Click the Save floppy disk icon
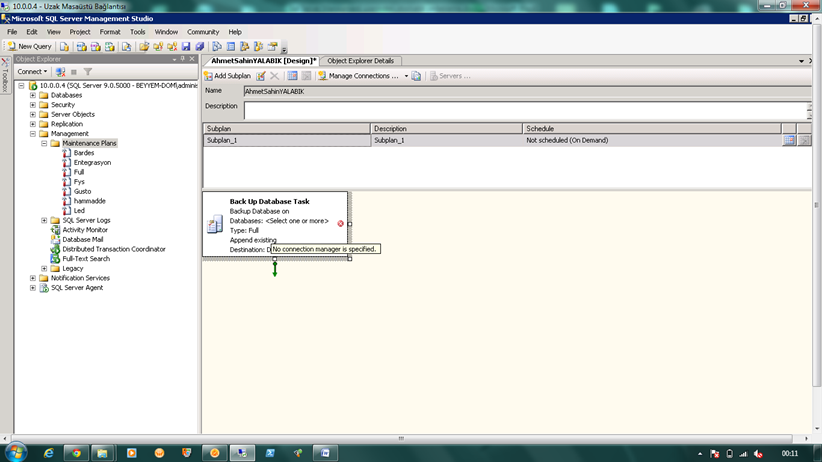822x462 pixels. (186, 47)
